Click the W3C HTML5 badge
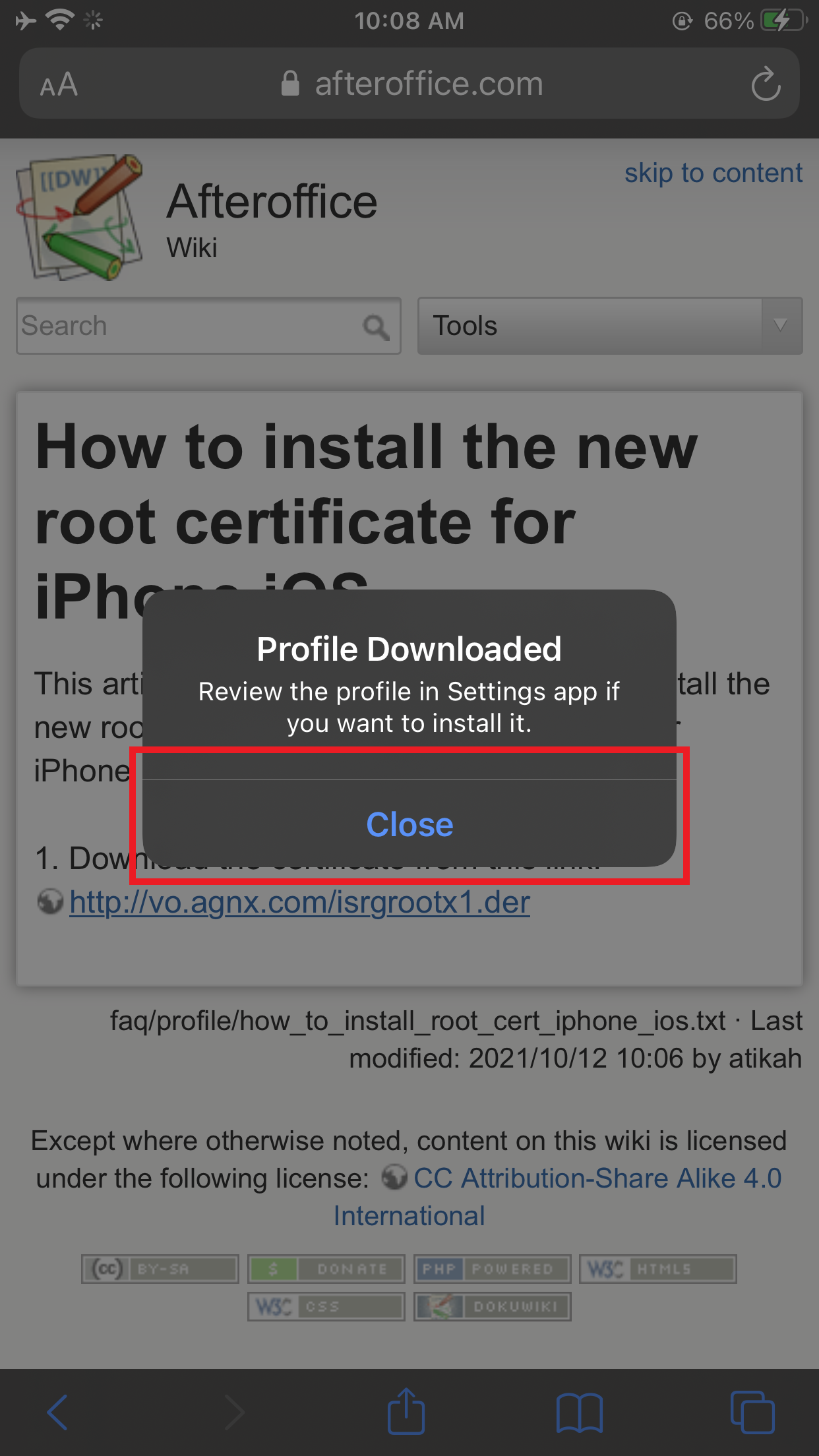The height and width of the screenshot is (1456, 819). coord(658,1269)
